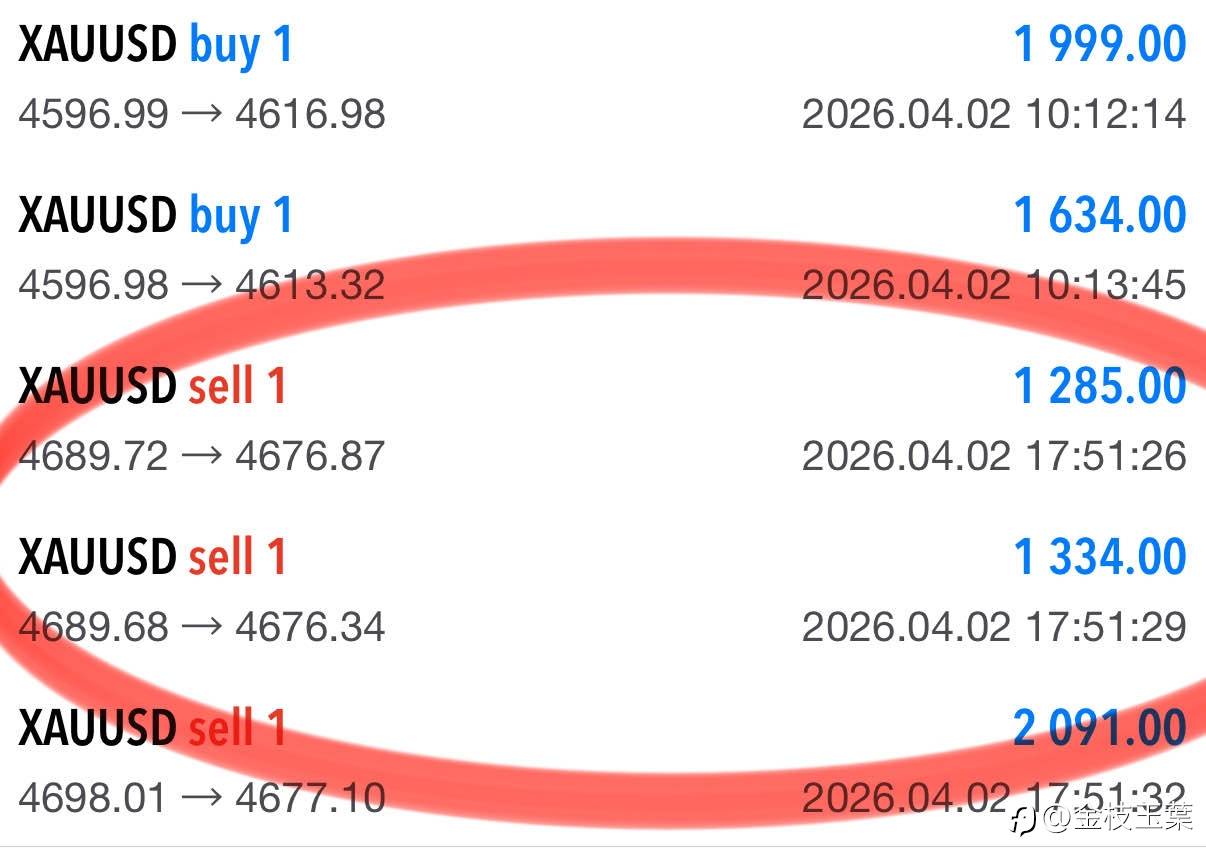
Task: Open the XAUUSD buy trade at 4596.98
Action: (x=155, y=216)
